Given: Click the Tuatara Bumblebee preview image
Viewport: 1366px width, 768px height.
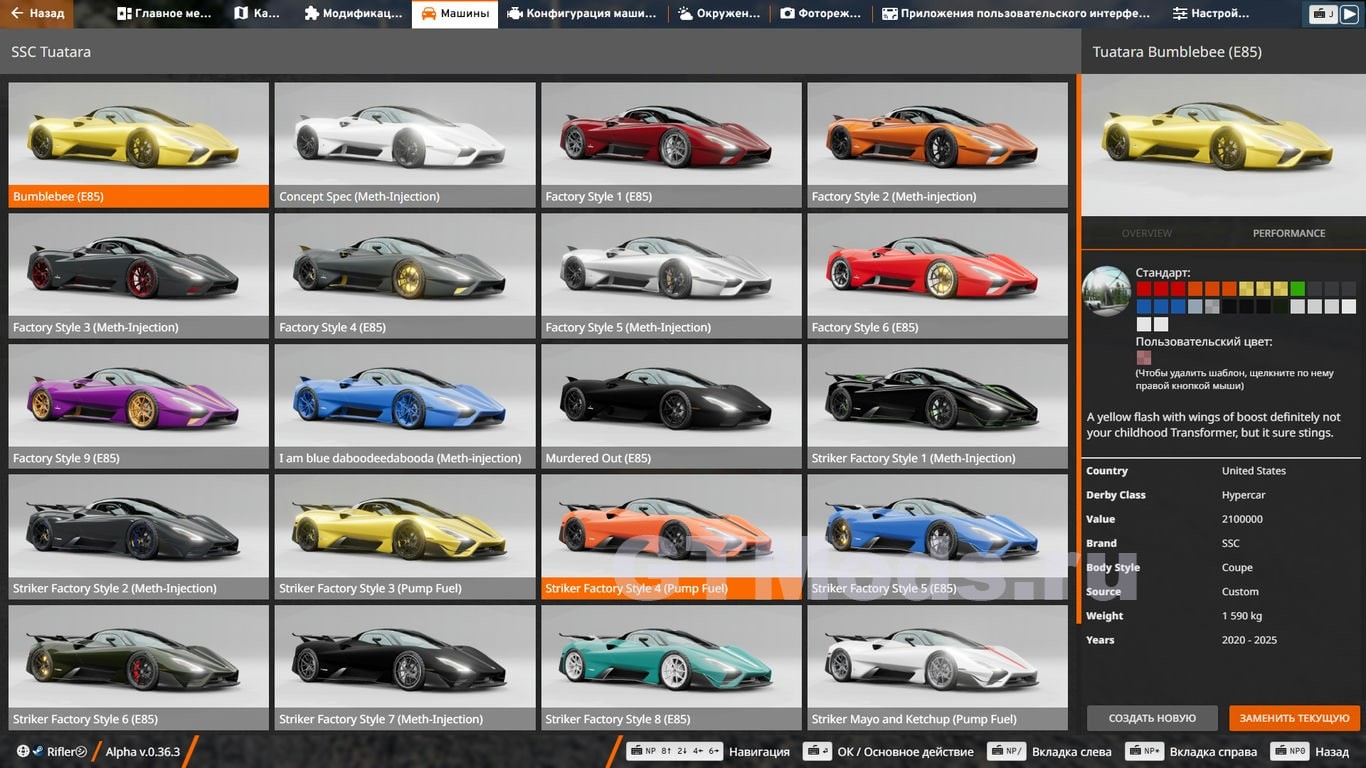Looking at the screenshot, I should (1224, 145).
